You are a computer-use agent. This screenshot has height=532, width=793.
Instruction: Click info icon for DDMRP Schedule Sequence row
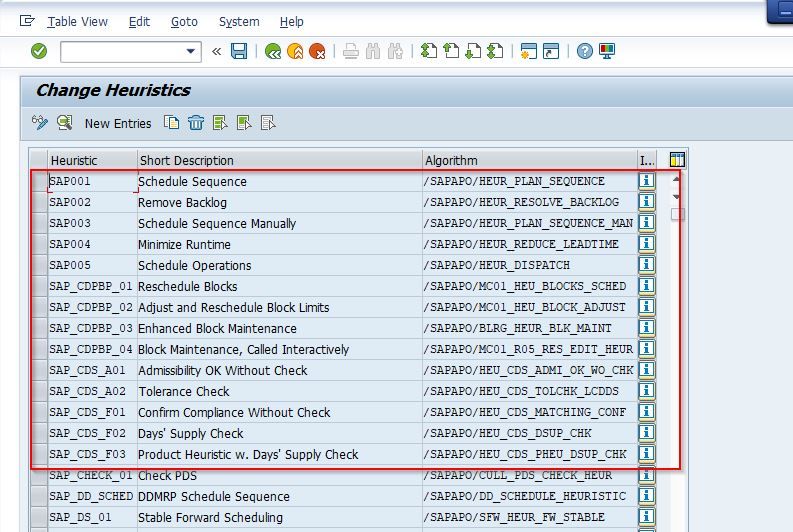[x=646, y=496]
